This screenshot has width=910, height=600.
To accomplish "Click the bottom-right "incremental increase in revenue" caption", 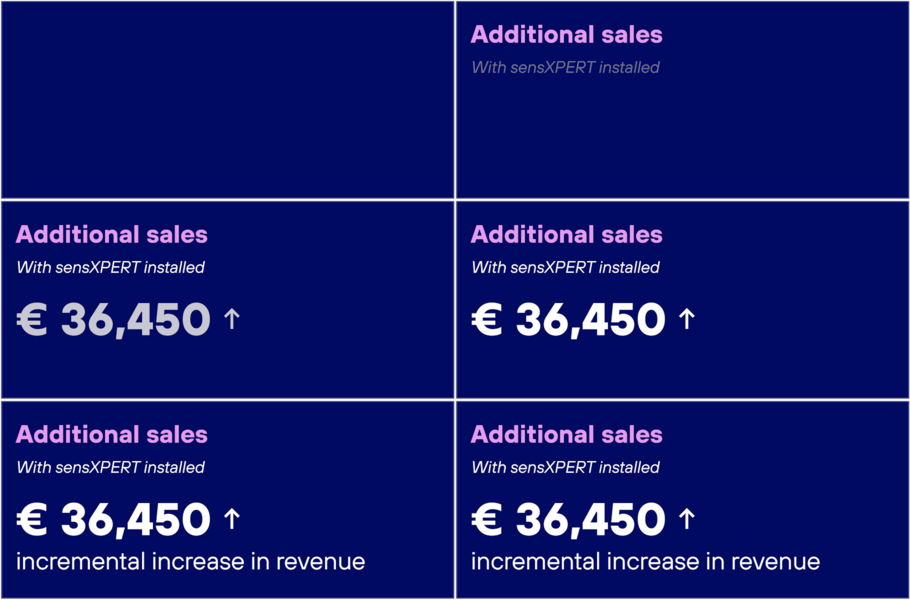I will (x=645, y=561).
